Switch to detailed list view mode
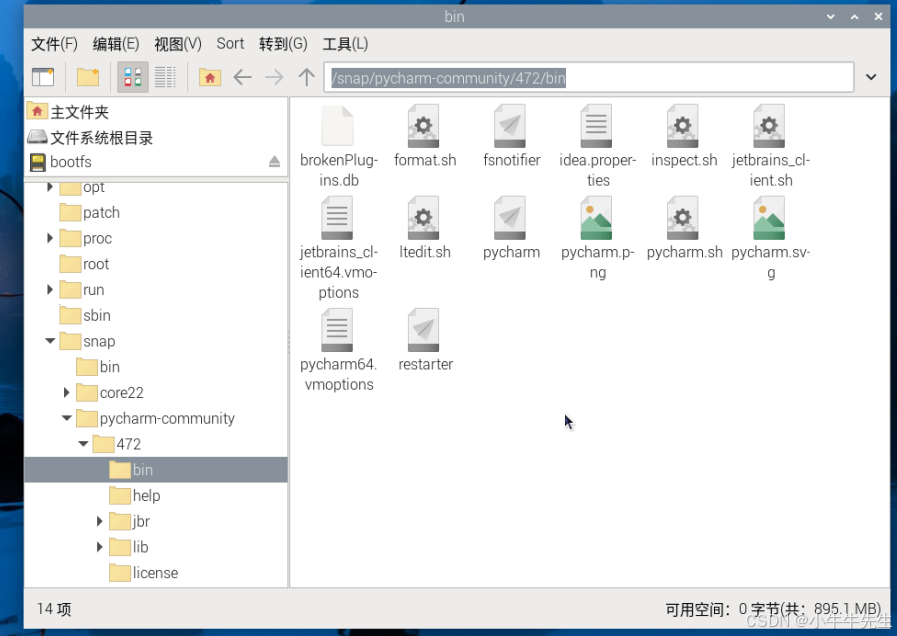Viewport: 897px width, 636px height. point(165,77)
